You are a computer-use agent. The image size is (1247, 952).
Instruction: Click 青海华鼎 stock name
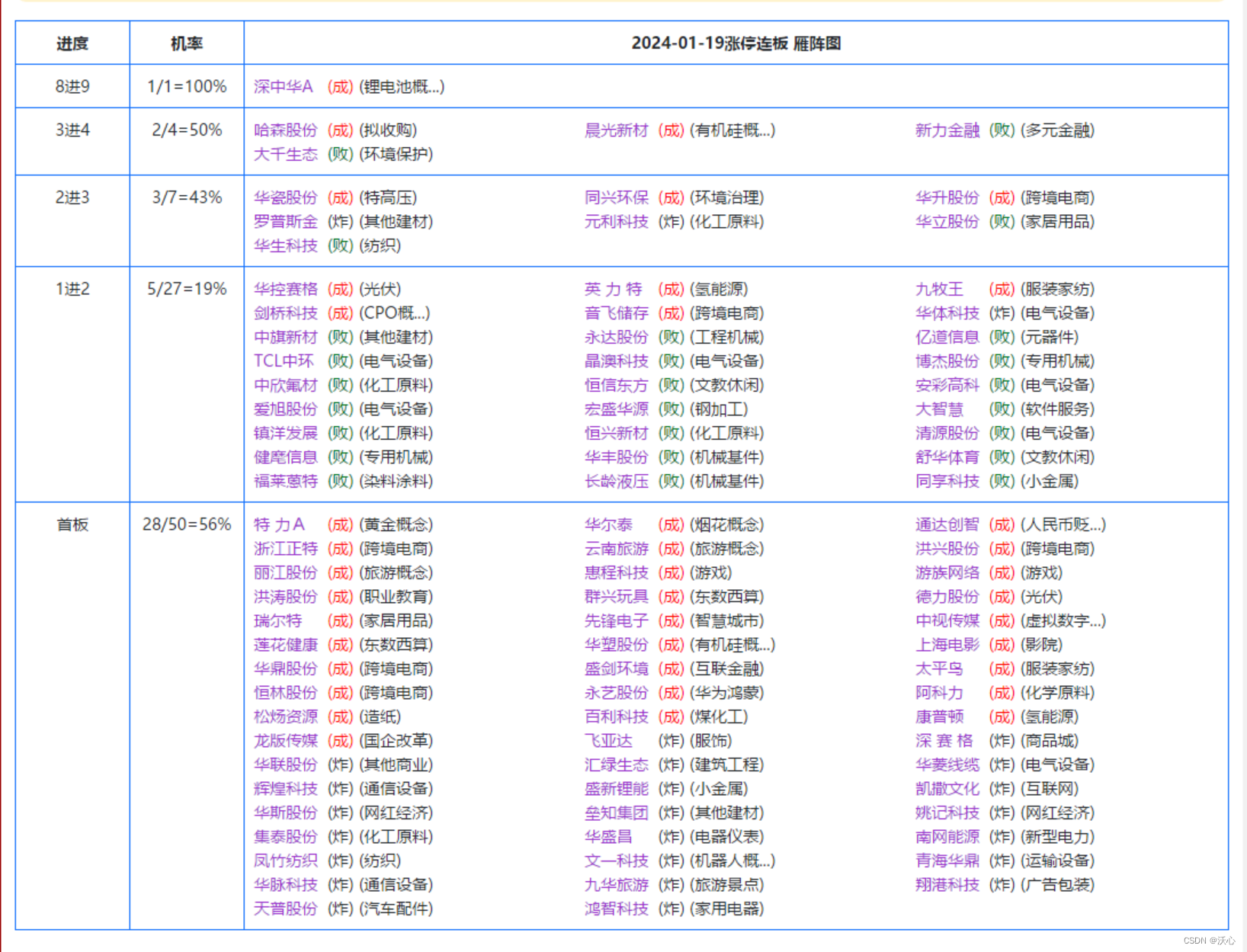[947, 861]
